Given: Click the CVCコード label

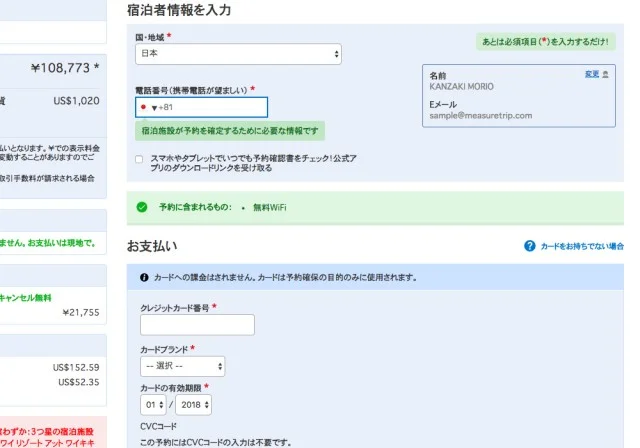Looking at the screenshot, I should tap(158, 426).
